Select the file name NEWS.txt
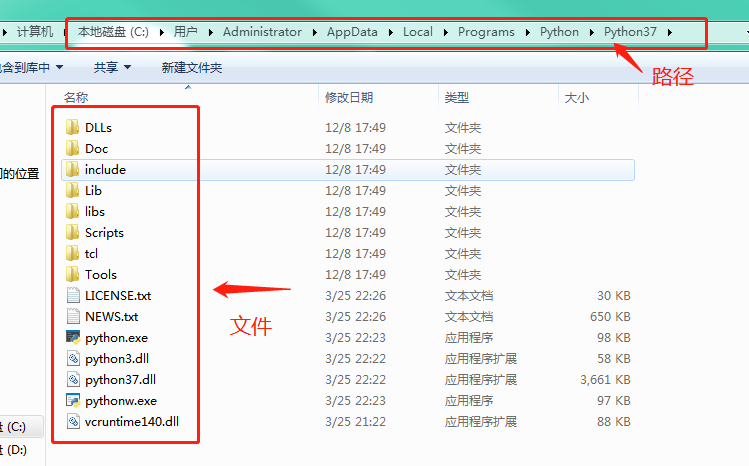Image resolution: width=749 pixels, height=466 pixels. pos(112,317)
